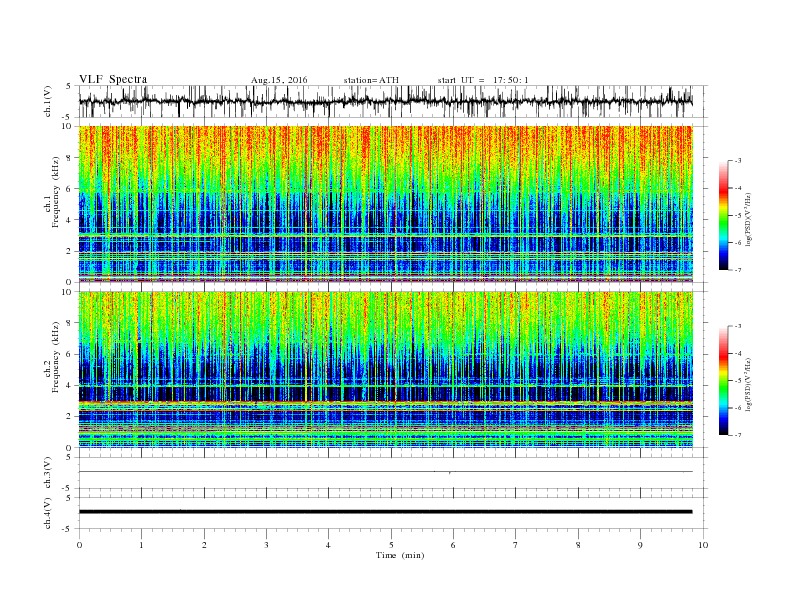The height and width of the screenshot is (612, 792).
Task: Click the "2" minute tick on time axis
Action: (x=204, y=545)
